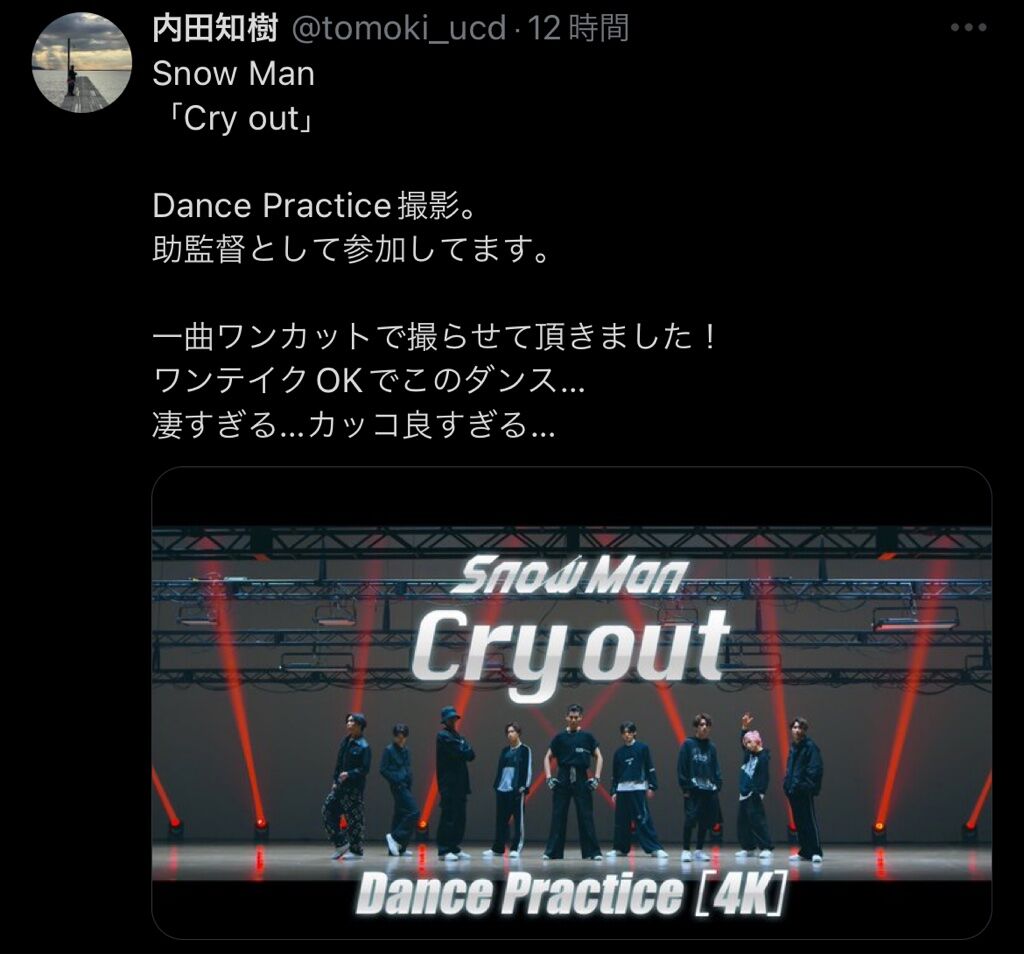Image resolution: width=1024 pixels, height=954 pixels.
Task: Click the Snow Man logo in thumbnail
Action: pyautogui.click(x=568, y=577)
